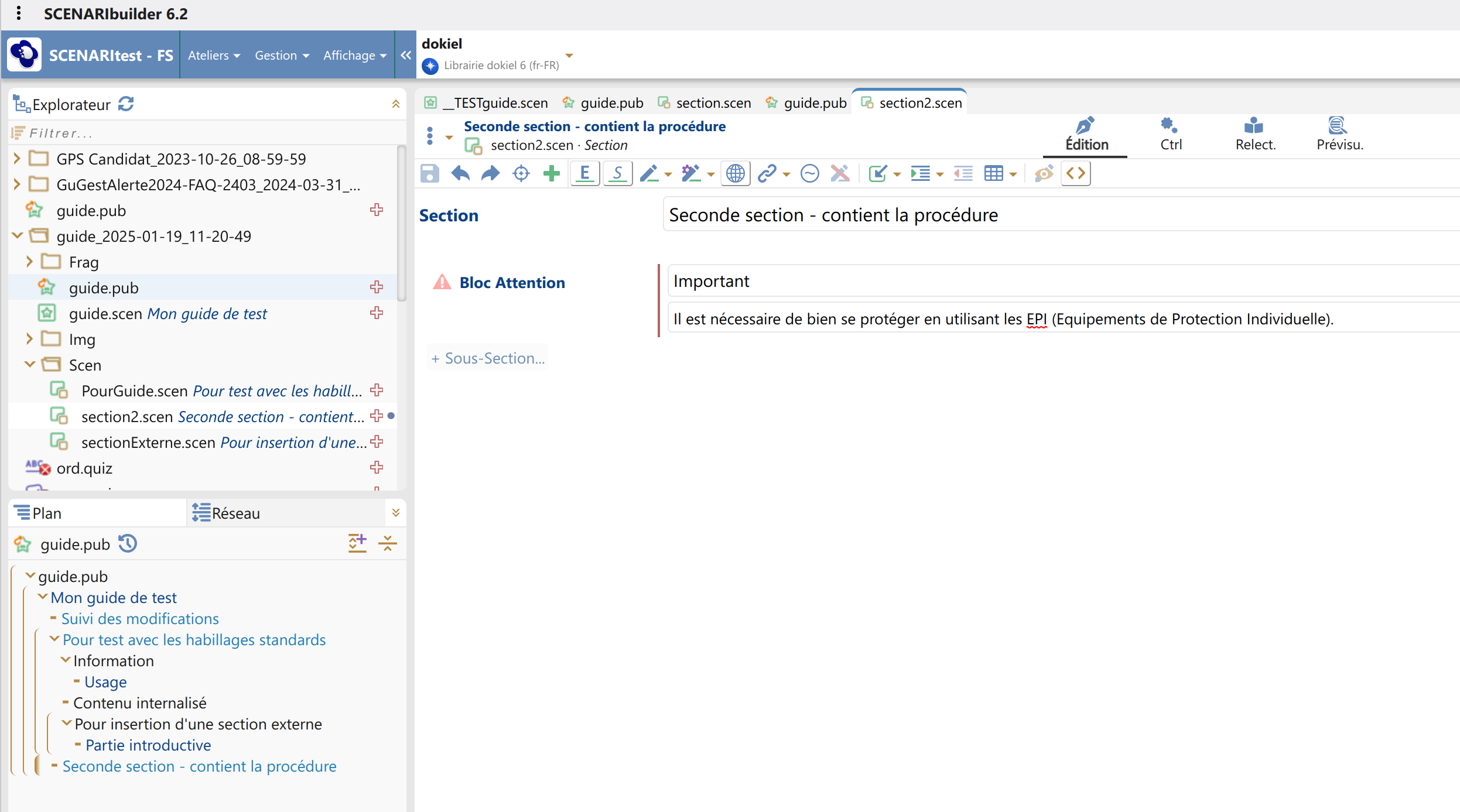
Task: Open the Gestion menu
Action: click(282, 56)
